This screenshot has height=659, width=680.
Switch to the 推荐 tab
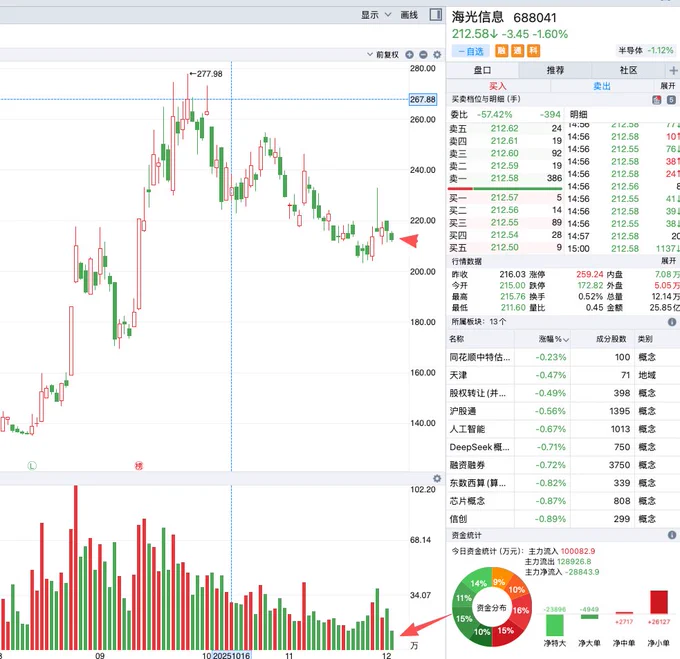555,70
